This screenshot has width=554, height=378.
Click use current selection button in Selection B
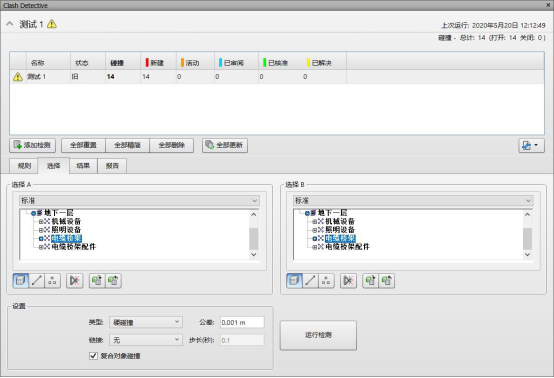[371, 281]
